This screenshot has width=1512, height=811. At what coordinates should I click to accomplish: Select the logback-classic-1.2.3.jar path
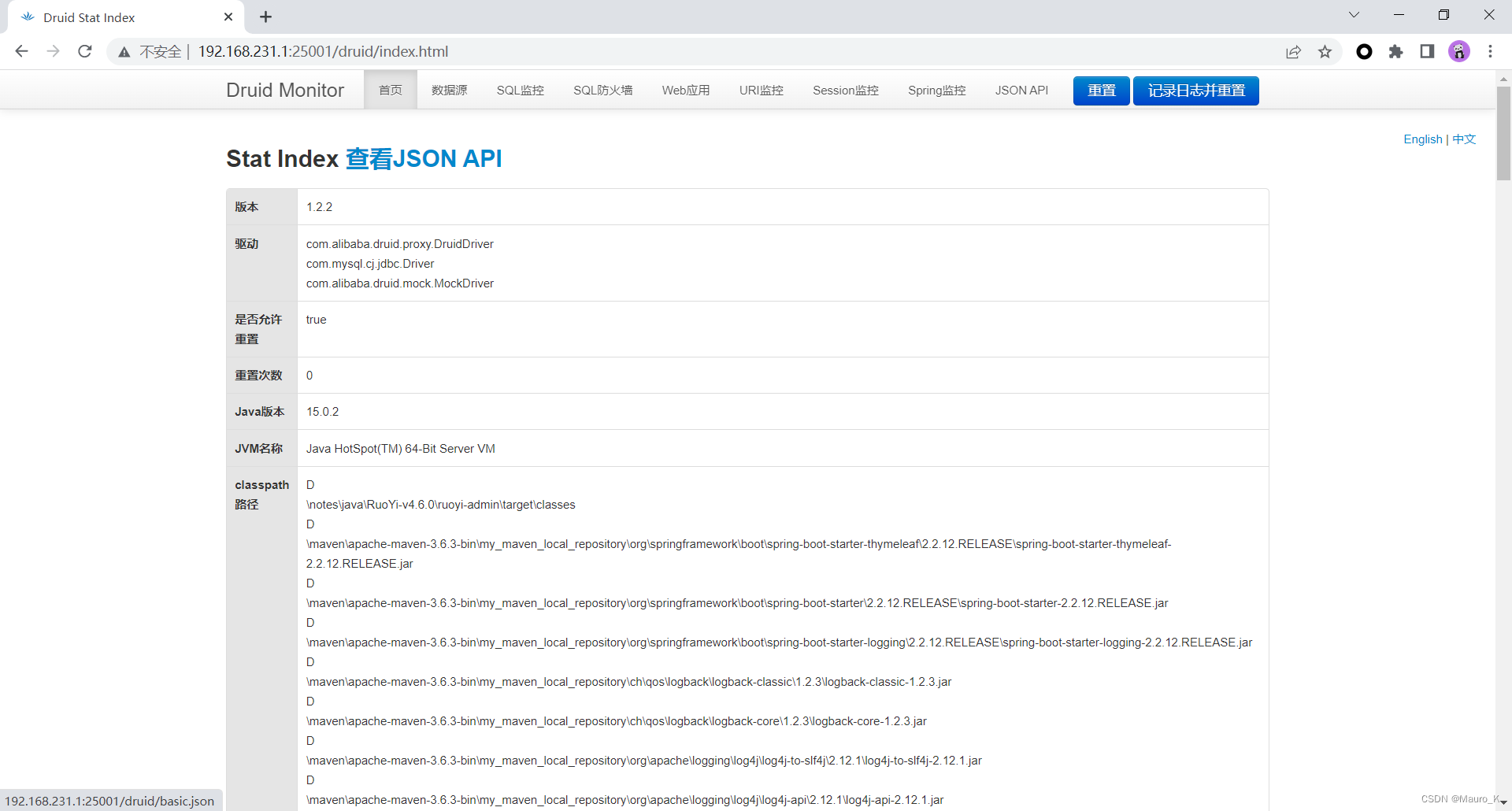coord(629,682)
